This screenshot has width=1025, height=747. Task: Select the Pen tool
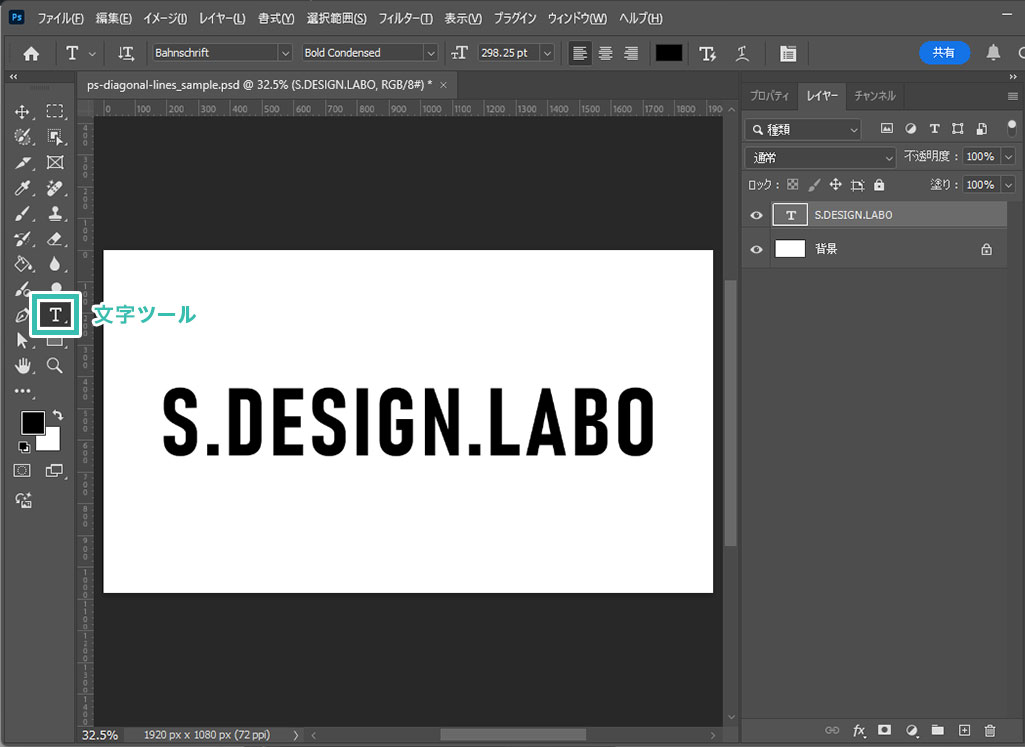pyautogui.click(x=22, y=316)
